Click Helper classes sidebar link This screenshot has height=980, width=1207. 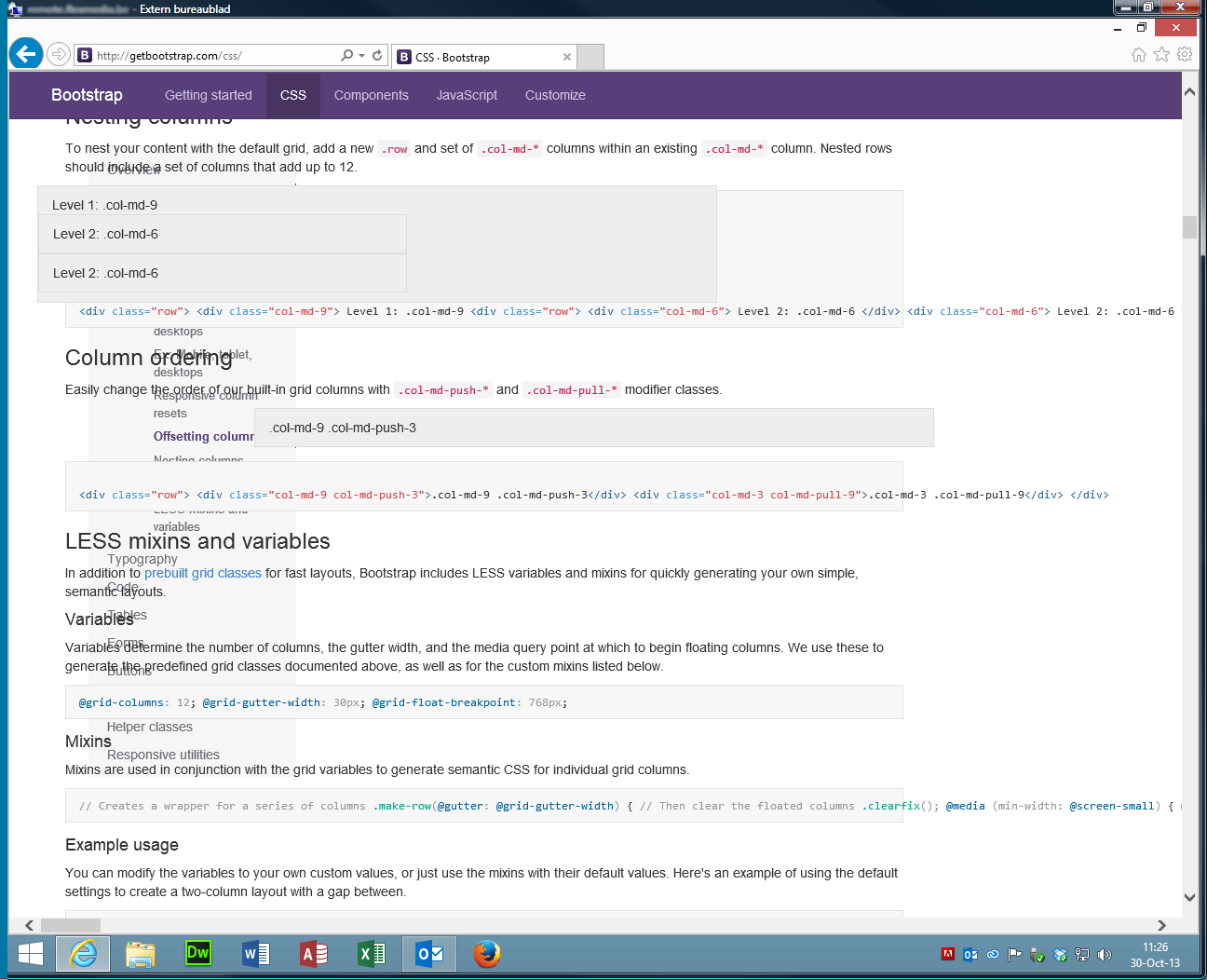tap(150, 727)
